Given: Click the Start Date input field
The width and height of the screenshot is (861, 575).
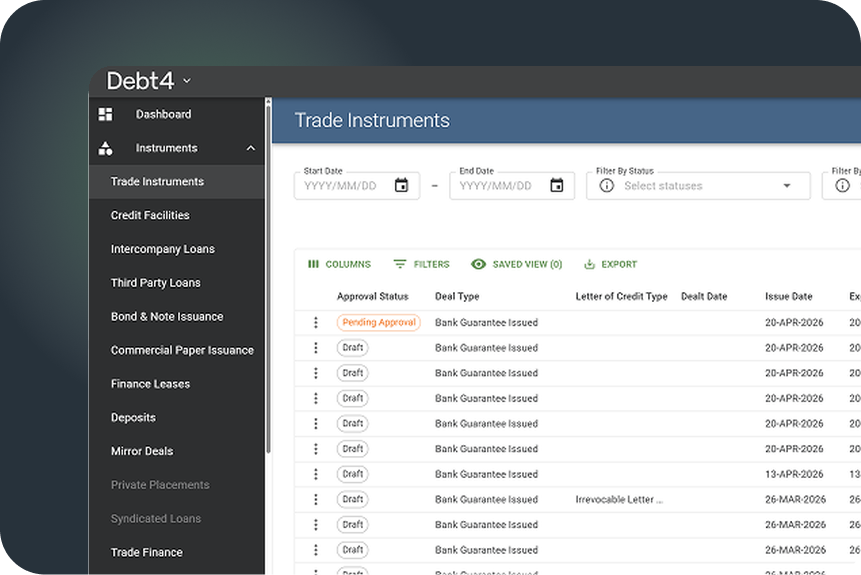Looking at the screenshot, I should pyautogui.click(x=357, y=186).
